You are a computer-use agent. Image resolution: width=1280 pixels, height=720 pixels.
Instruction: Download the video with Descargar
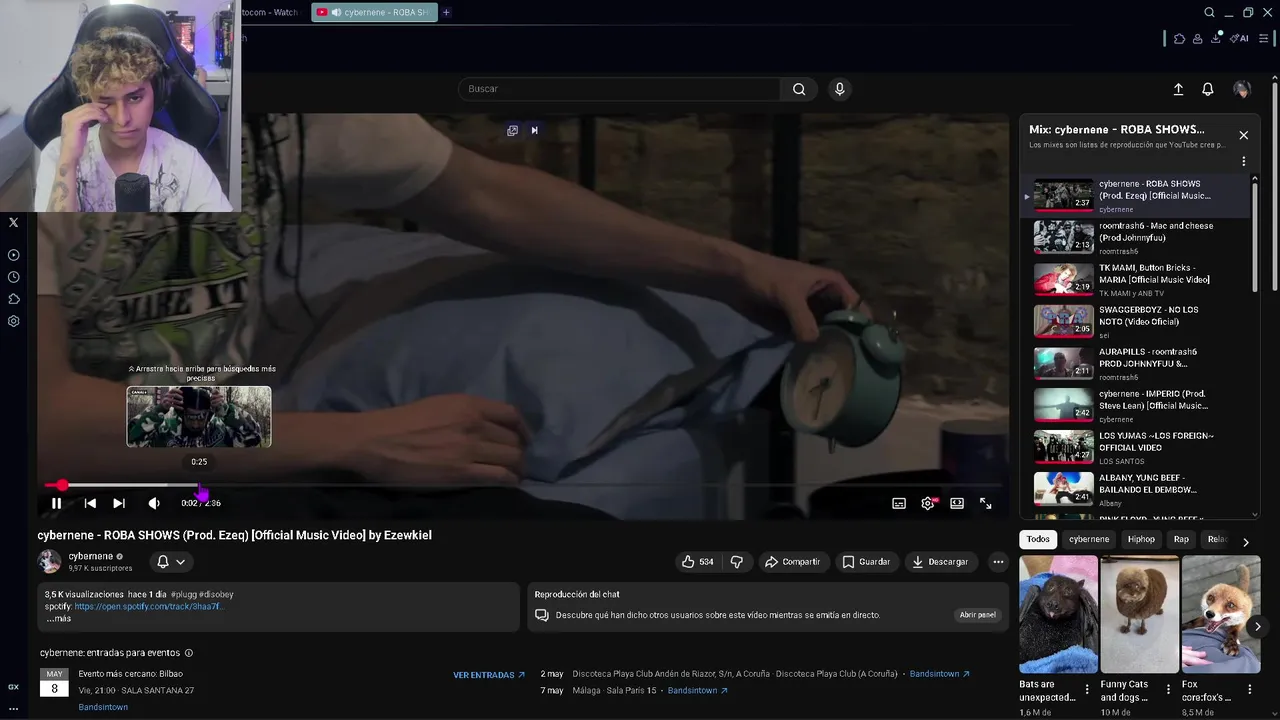(x=939, y=562)
